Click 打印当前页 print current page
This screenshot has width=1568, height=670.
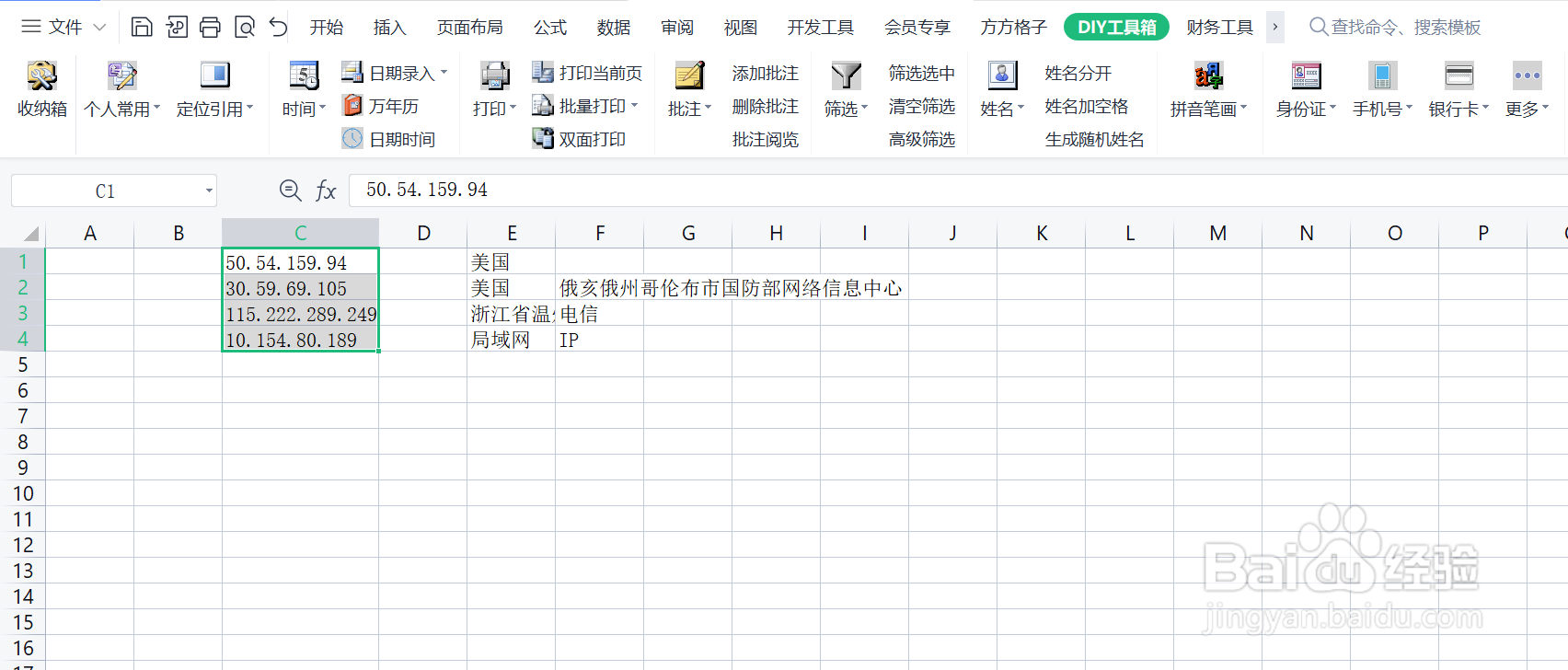coord(587,73)
